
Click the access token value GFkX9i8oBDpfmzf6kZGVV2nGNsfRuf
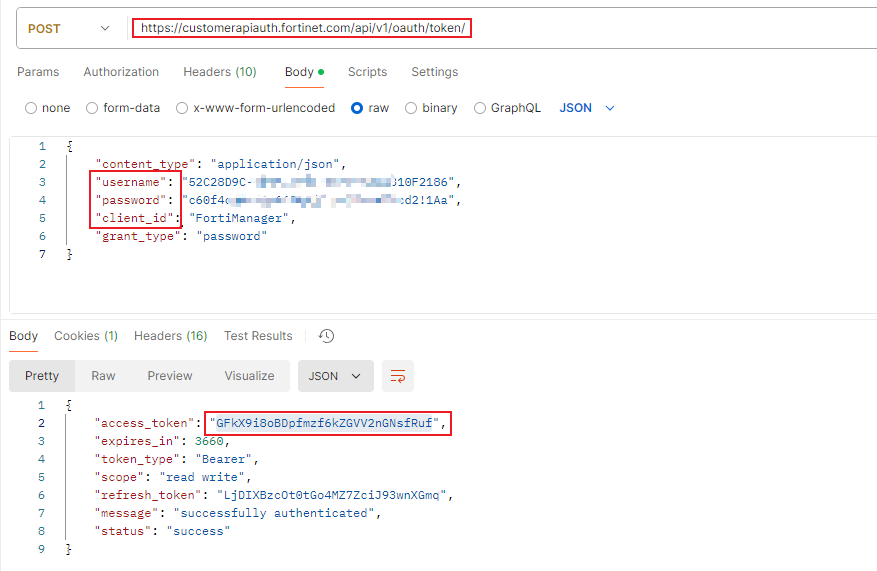(324, 423)
